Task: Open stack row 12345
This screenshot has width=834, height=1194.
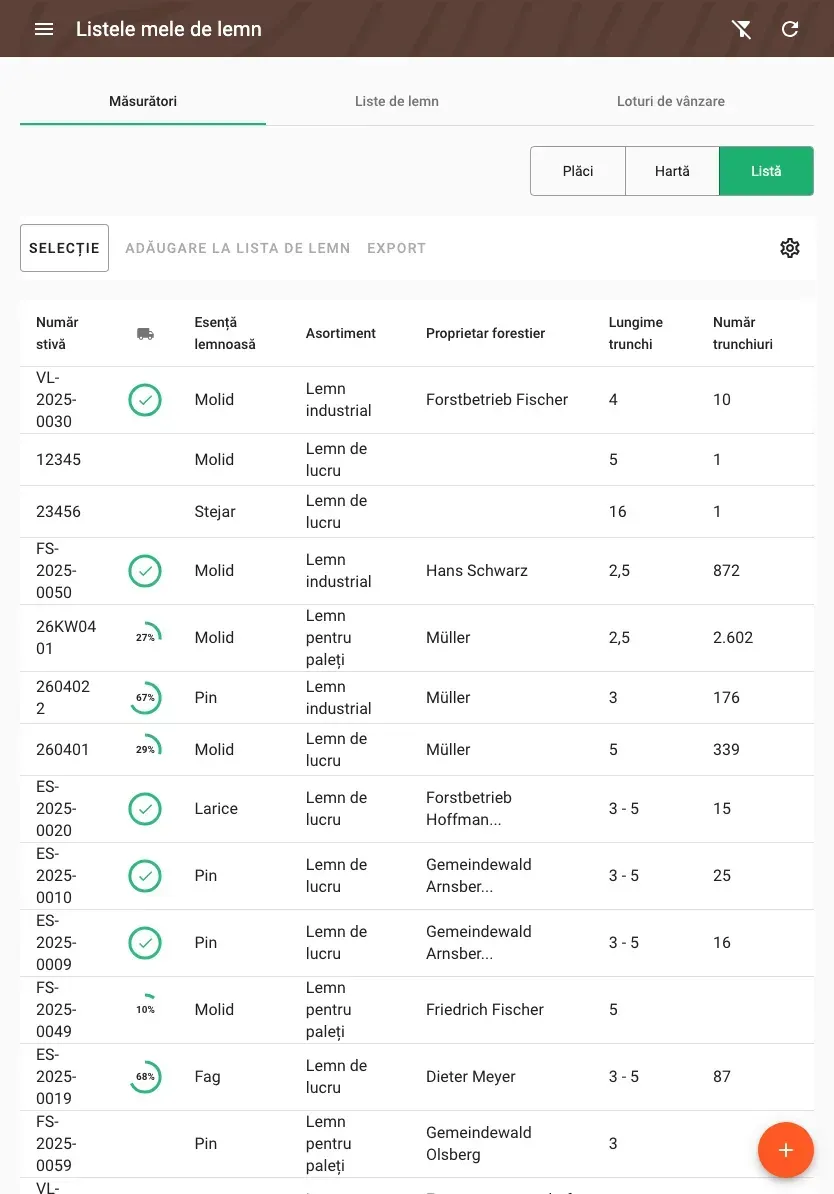Action: click(417, 460)
